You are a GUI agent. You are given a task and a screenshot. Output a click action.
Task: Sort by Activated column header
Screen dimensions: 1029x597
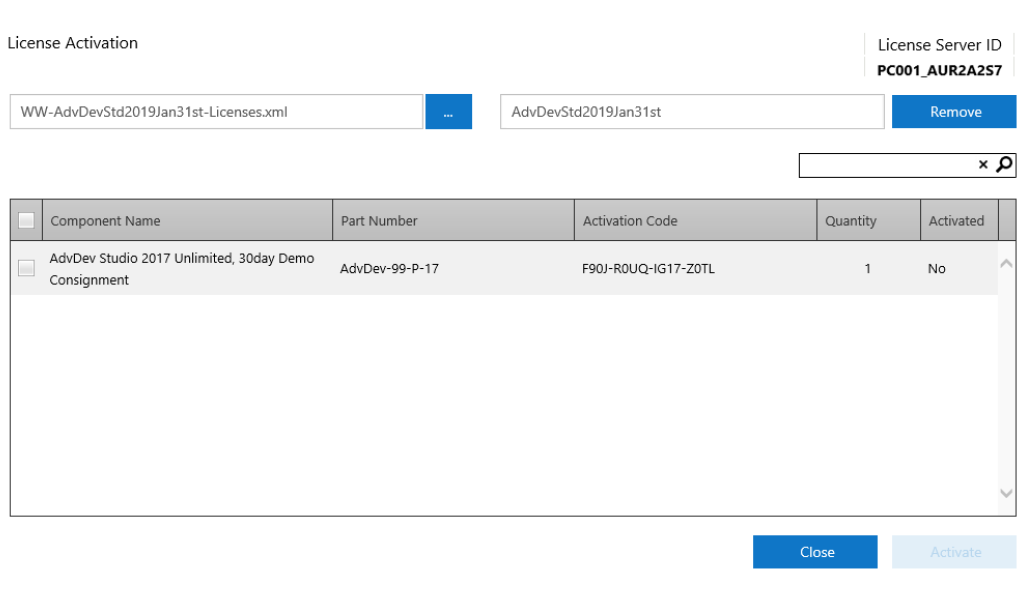pyautogui.click(x=959, y=220)
